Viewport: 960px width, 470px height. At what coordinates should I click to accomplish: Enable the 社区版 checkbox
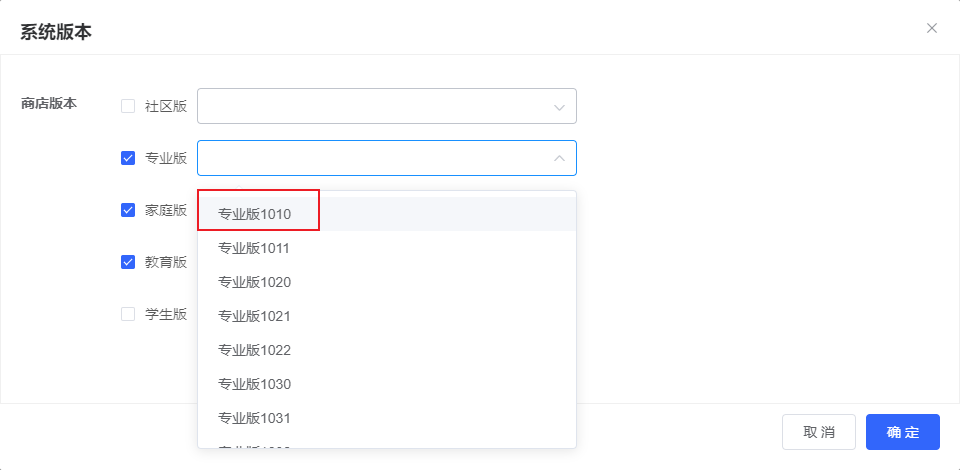coord(128,106)
